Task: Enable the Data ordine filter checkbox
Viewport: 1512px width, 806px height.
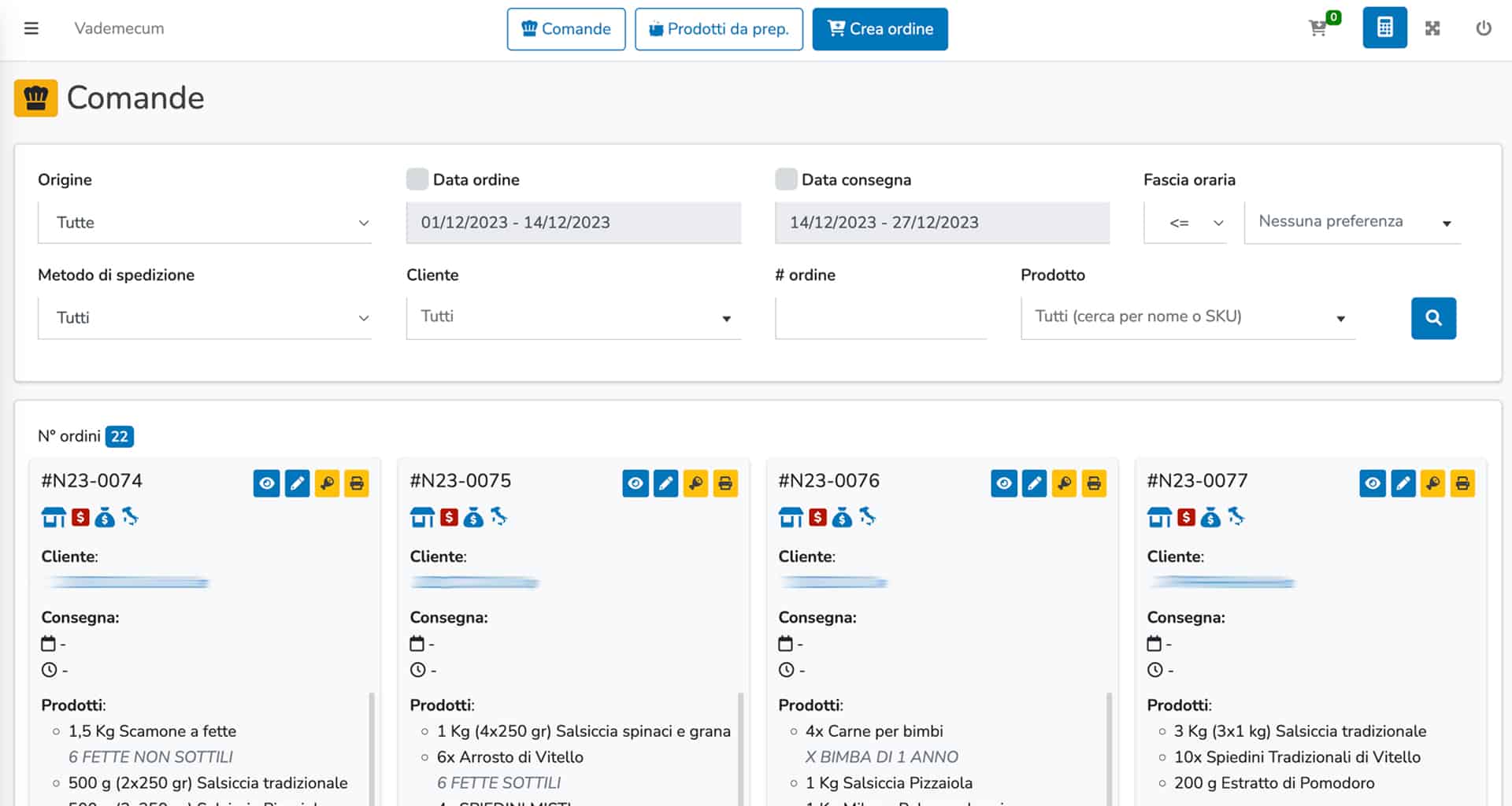Action: (417, 179)
